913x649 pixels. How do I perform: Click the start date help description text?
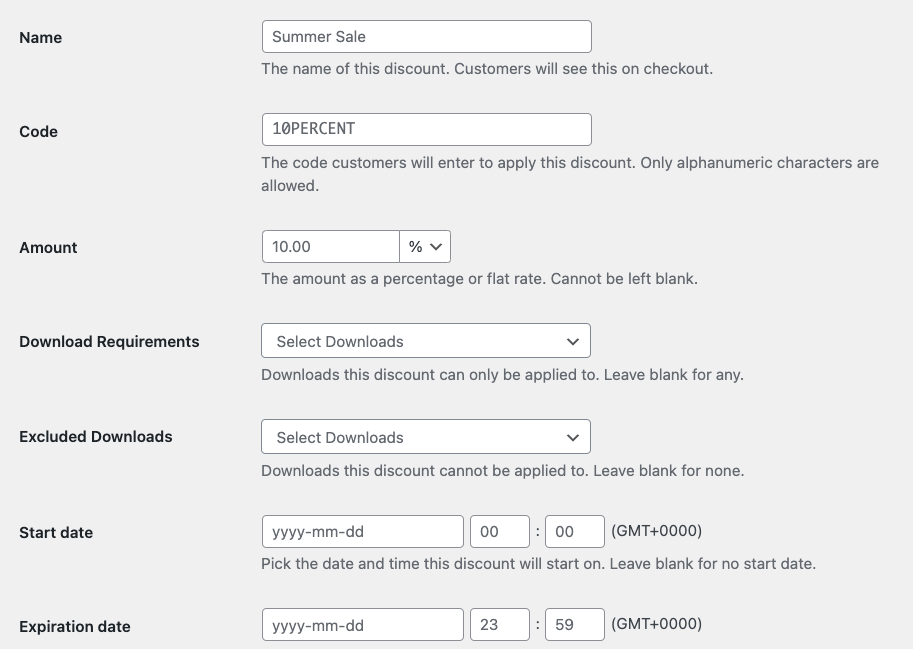(538, 564)
